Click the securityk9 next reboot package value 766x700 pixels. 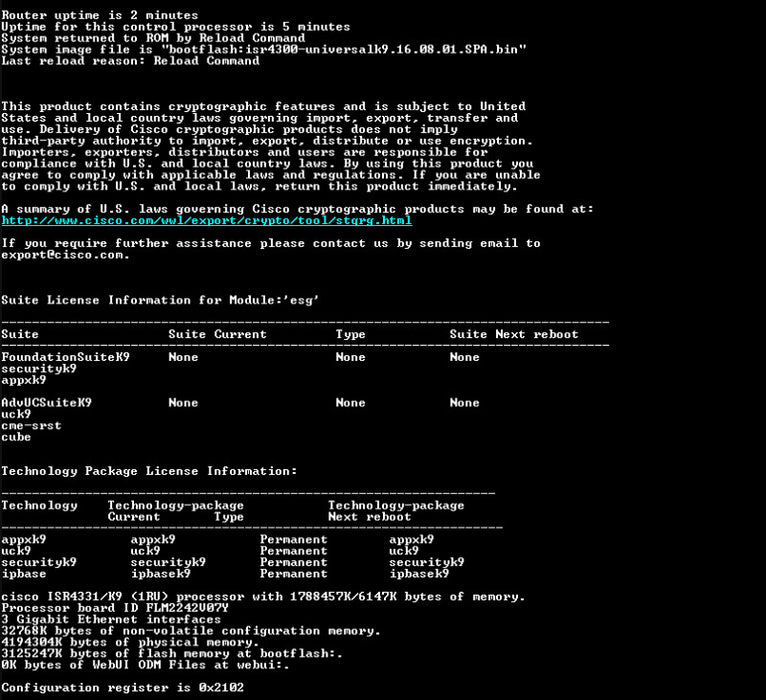coord(427,562)
